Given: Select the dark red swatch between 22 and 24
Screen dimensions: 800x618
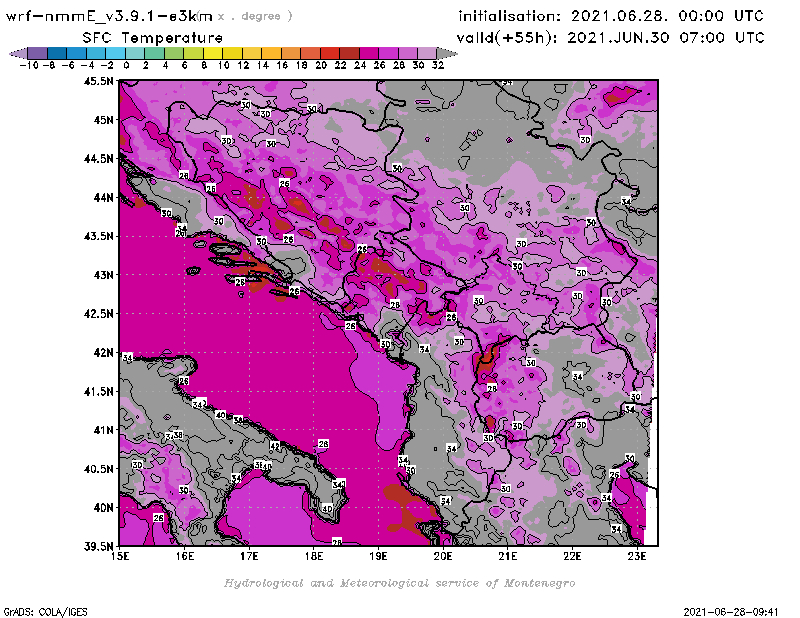Looking at the screenshot, I should click(349, 53).
